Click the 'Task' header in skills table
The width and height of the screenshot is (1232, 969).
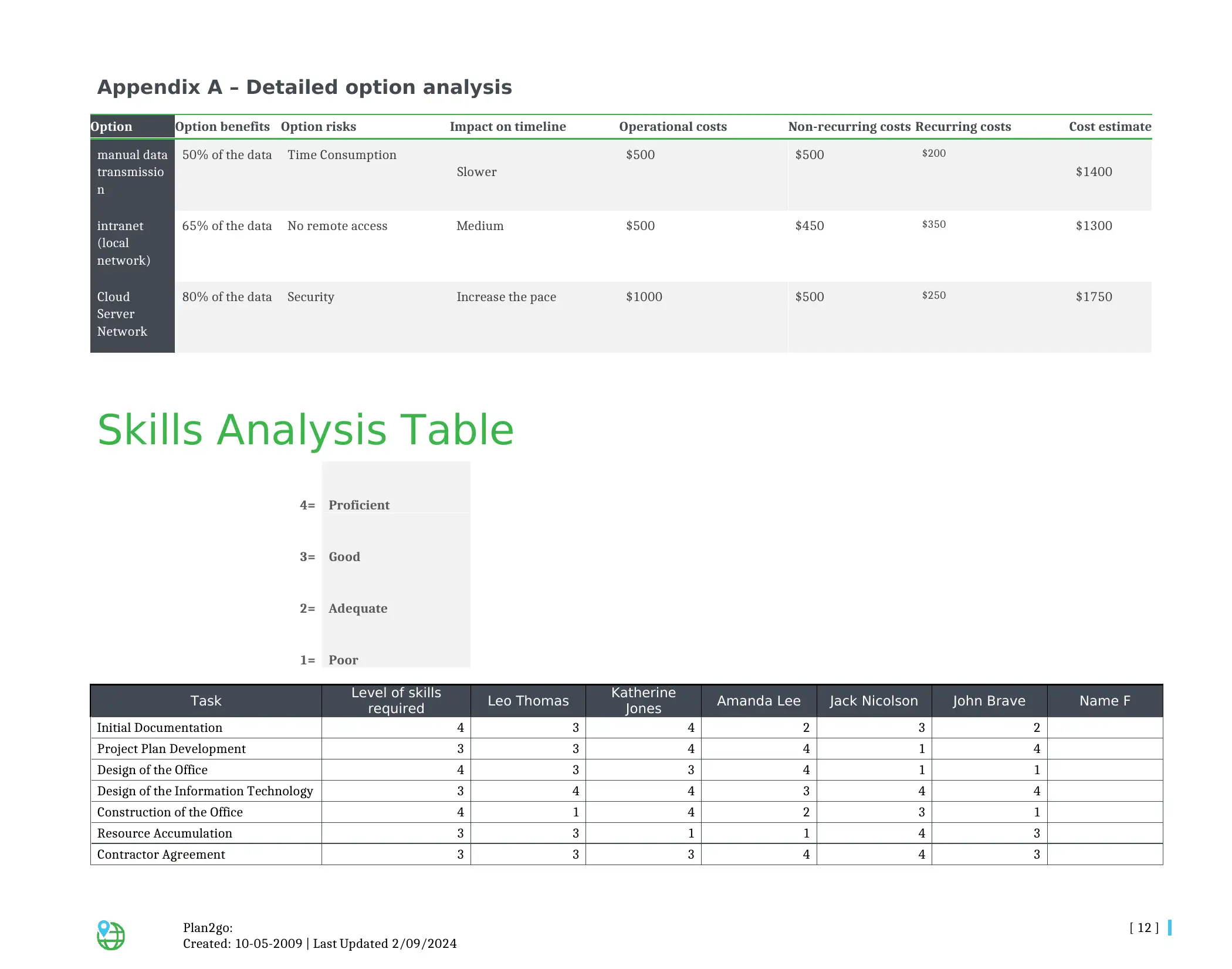point(206,701)
